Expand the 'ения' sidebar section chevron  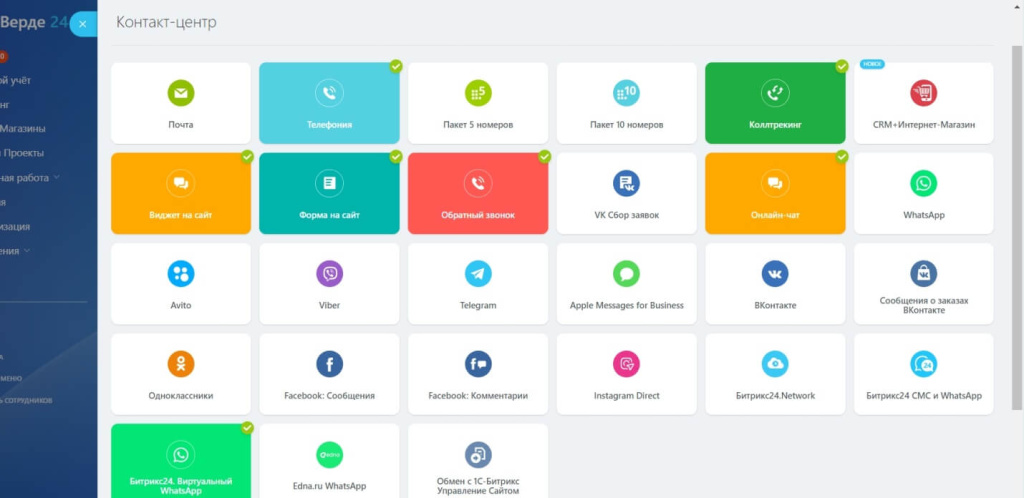[27, 251]
